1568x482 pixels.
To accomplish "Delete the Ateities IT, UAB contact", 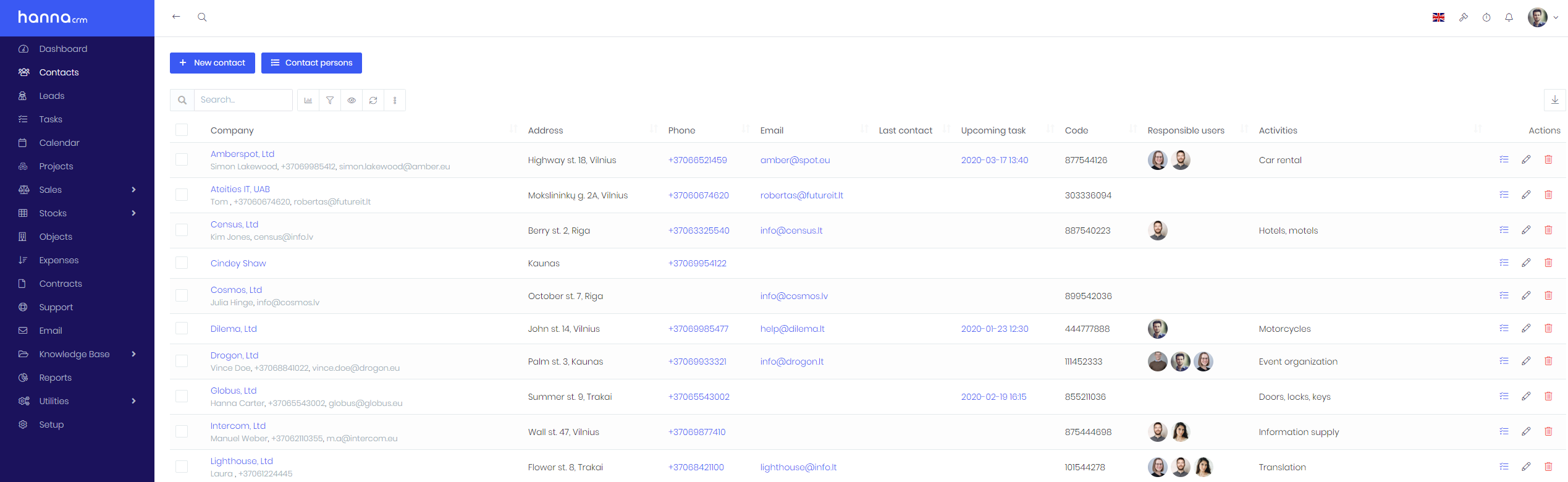I will point(1548,195).
